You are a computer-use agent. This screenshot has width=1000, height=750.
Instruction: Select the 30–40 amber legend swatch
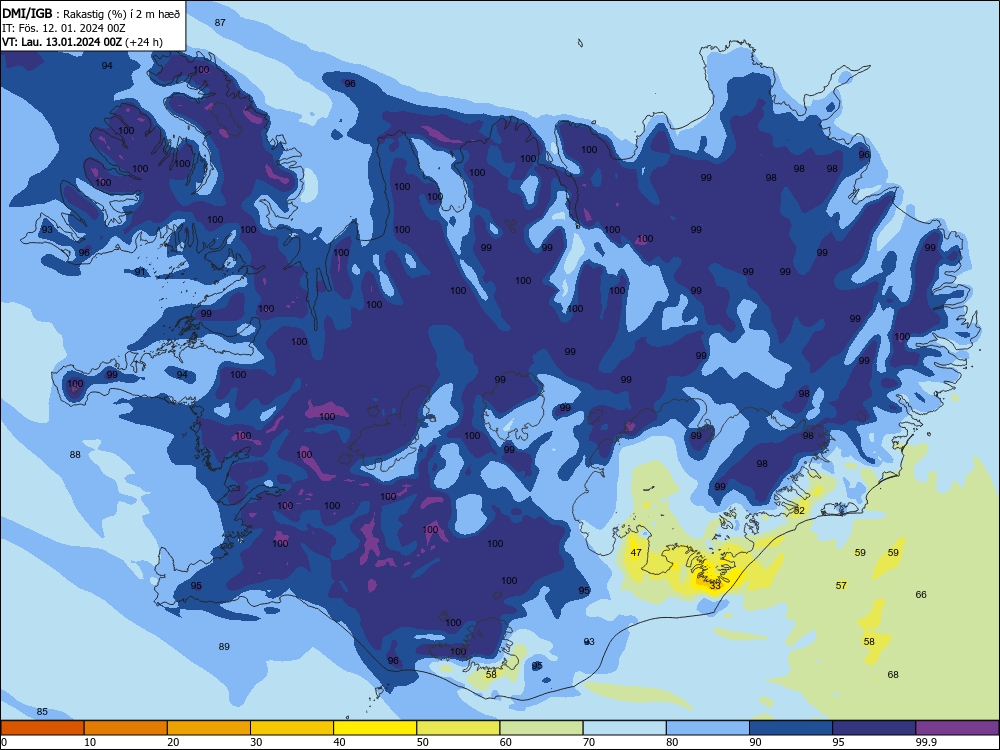tap(292, 728)
